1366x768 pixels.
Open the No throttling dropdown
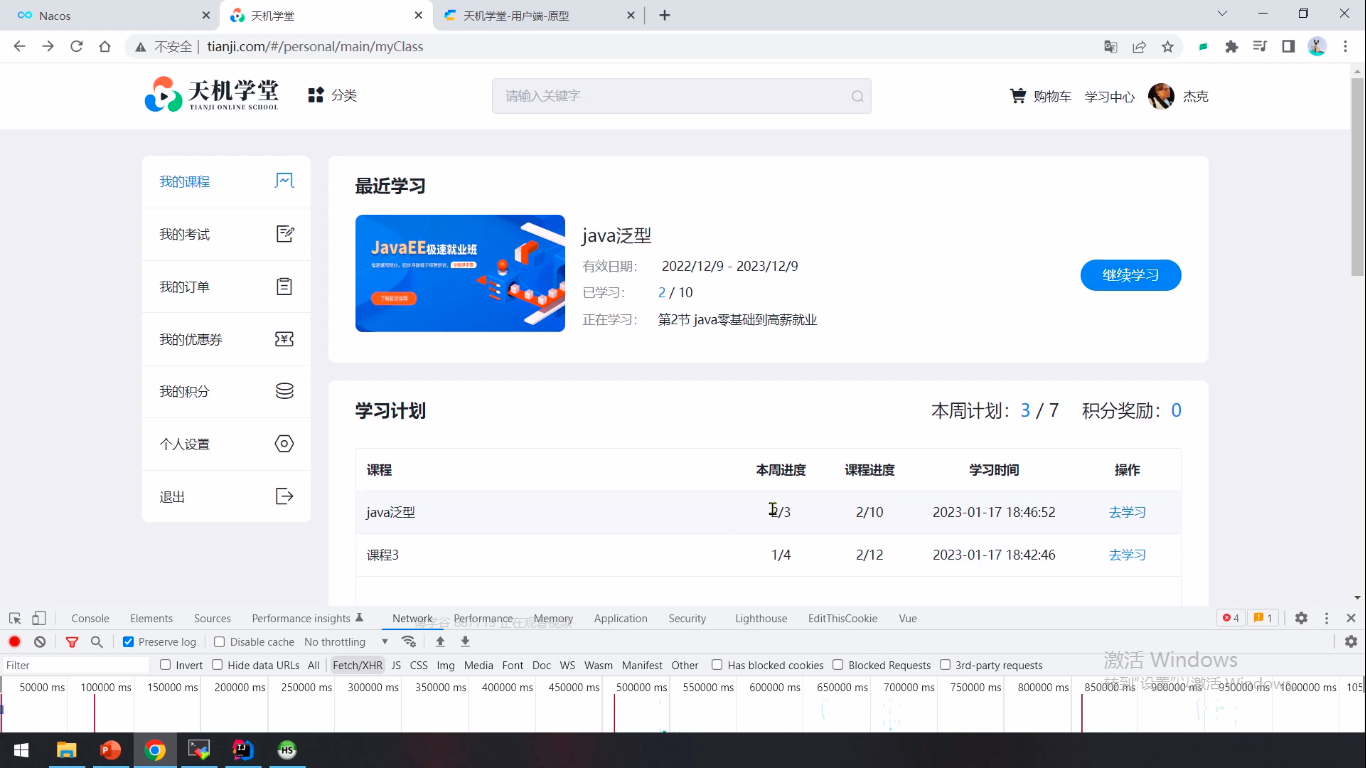coord(346,642)
